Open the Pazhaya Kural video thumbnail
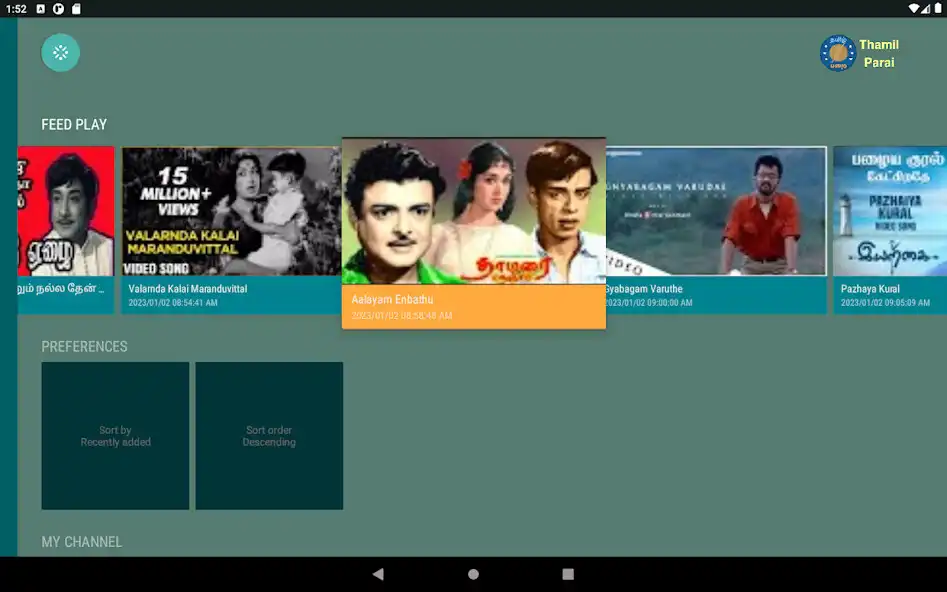This screenshot has height=592, width=947. click(x=890, y=211)
